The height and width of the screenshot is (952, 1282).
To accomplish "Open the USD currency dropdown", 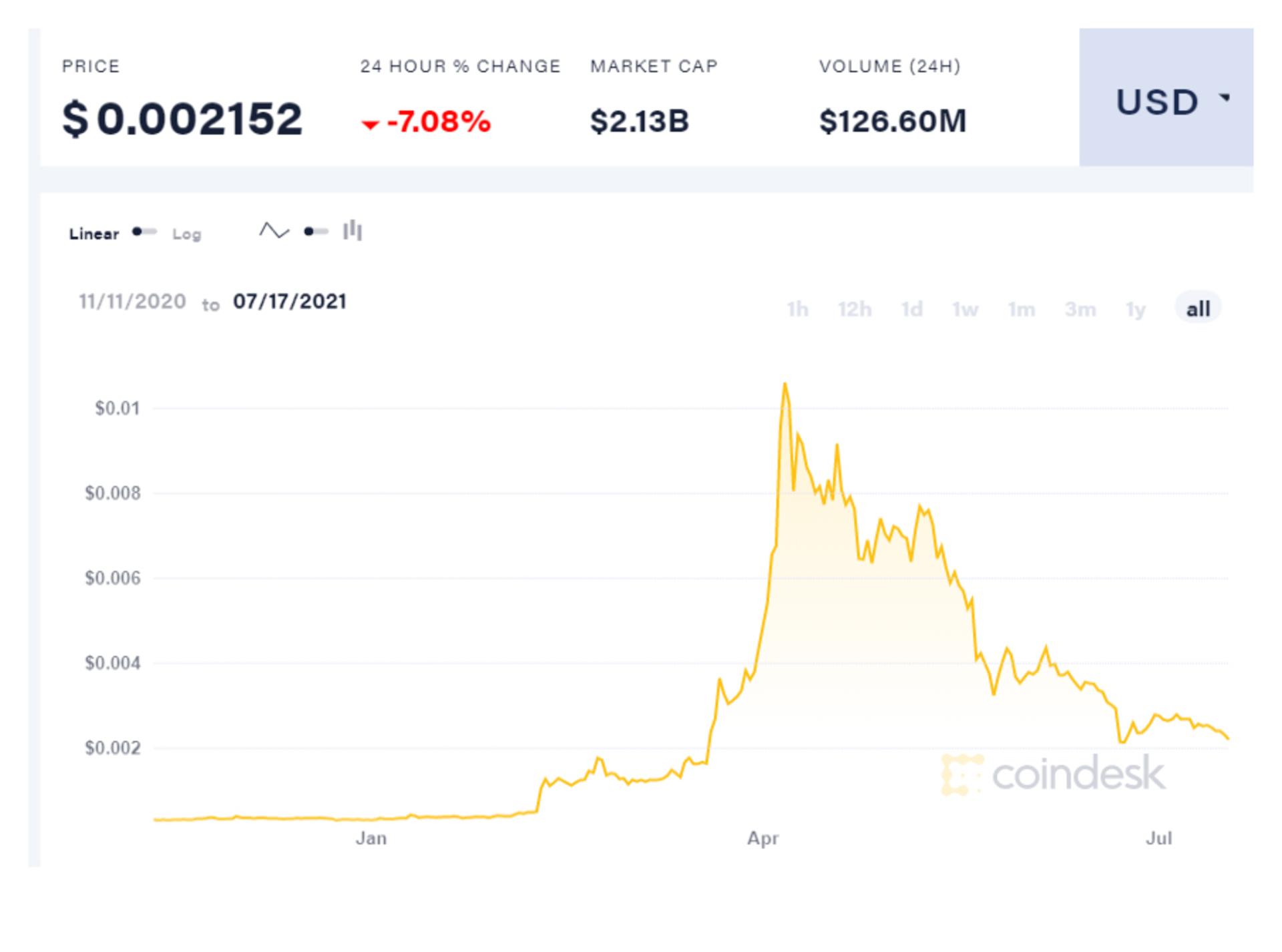I will pos(1166,97).
